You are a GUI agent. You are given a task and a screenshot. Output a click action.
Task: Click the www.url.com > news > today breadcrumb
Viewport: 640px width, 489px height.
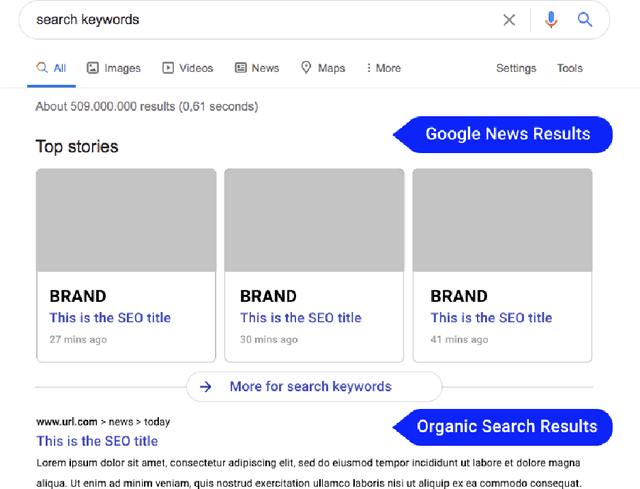pyautogui.click(x=103, y=422)
